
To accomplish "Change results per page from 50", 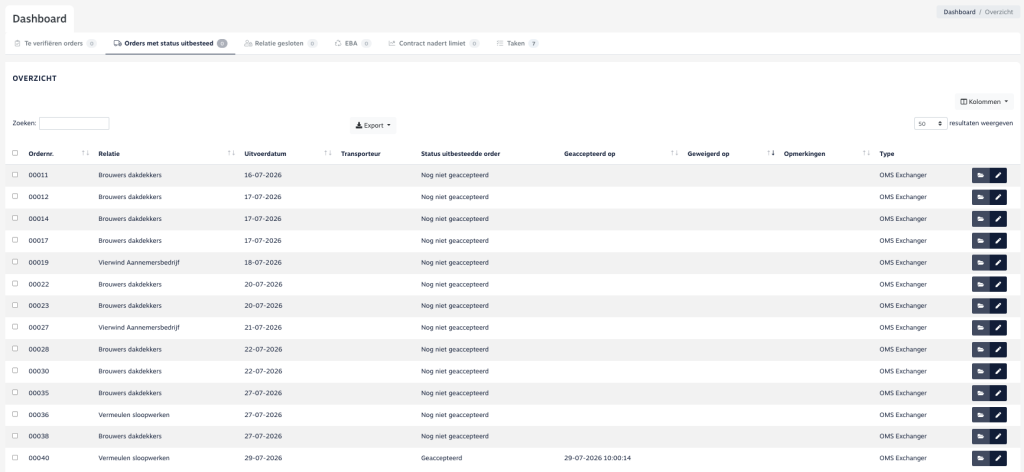I will [931, 123].
